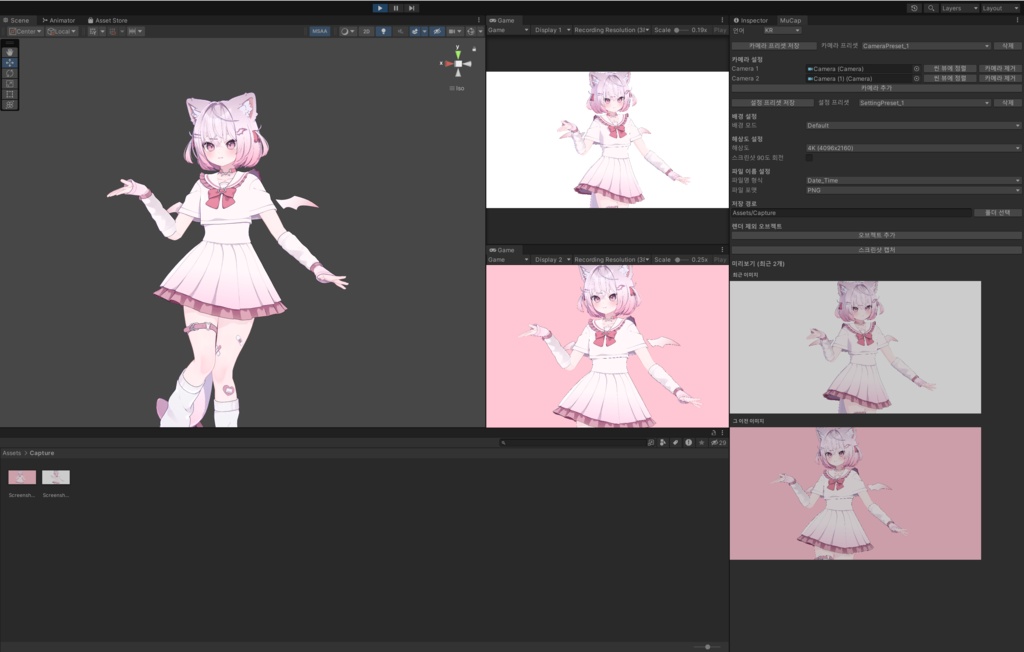Click the favorites star icon in Project
The image size is (1024, 652).
tap(701, 442)
